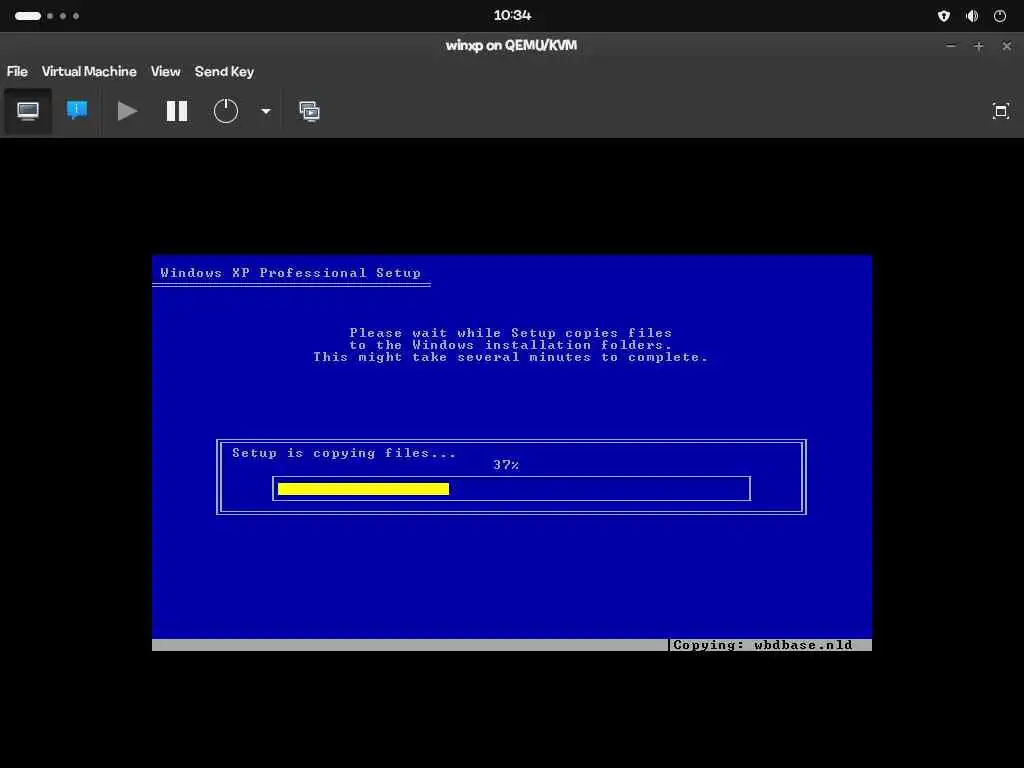1024x768 pixels.
Task: Show the graphical console view
Action: [x=27, y=111]
